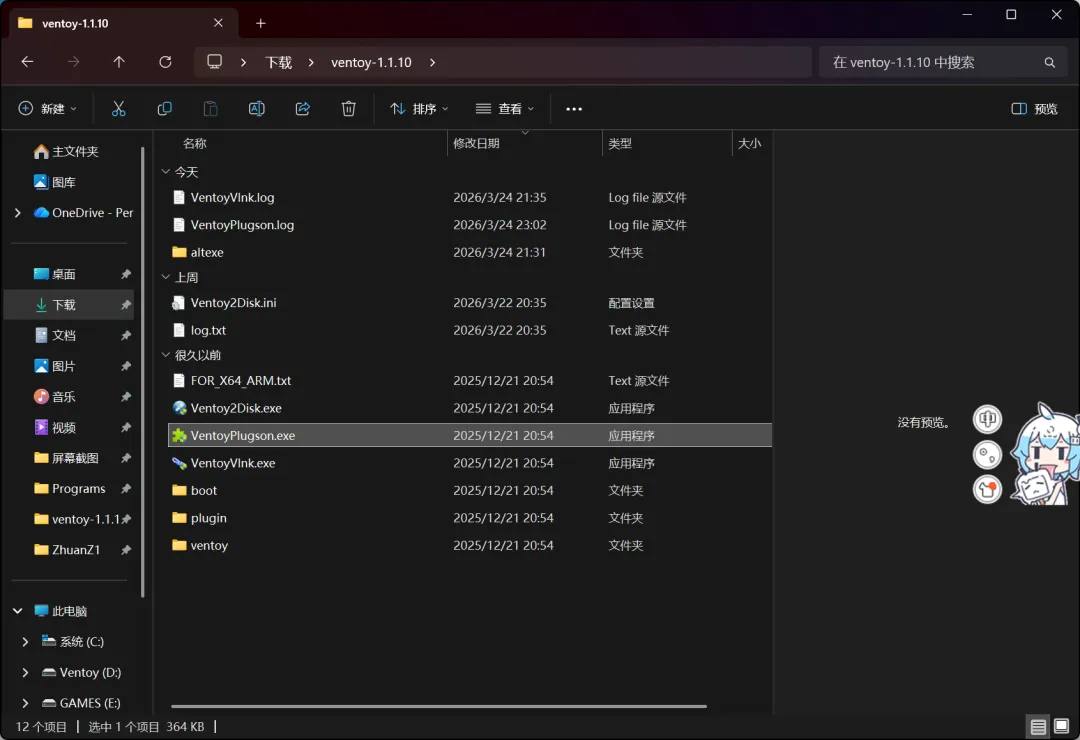Collapse This PC (此电脑) tree node

[x=18, y=611]
